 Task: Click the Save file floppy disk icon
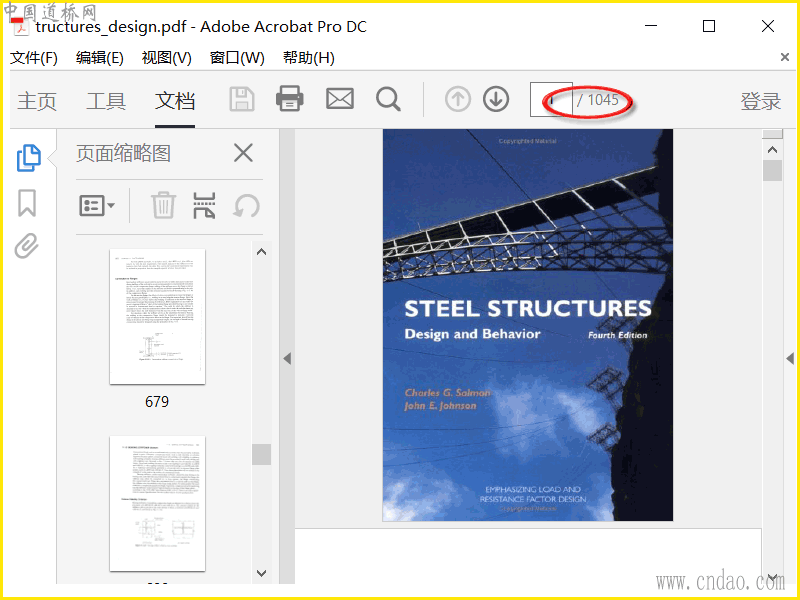pos(242,99)
